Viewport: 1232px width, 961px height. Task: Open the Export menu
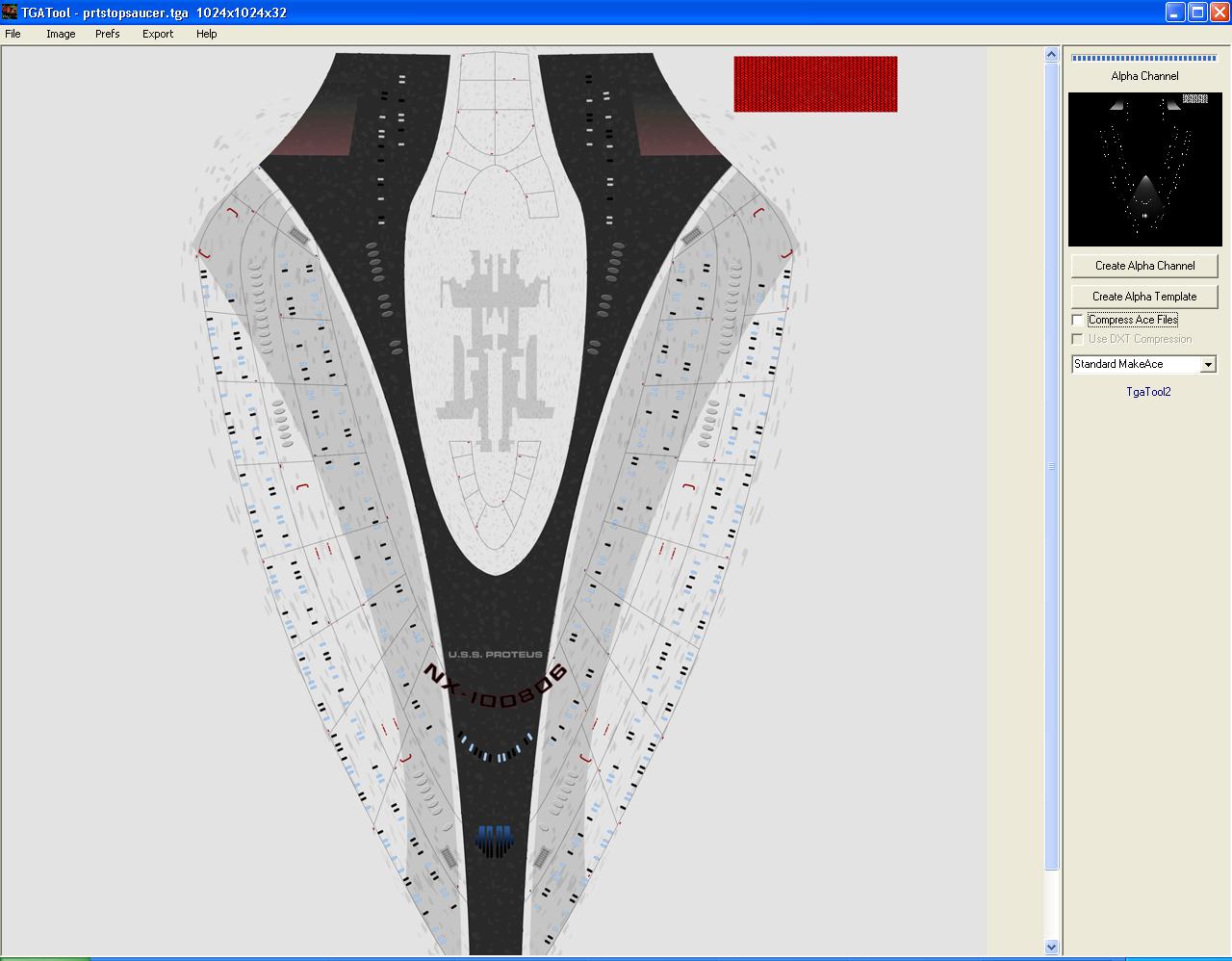[158, 34]
